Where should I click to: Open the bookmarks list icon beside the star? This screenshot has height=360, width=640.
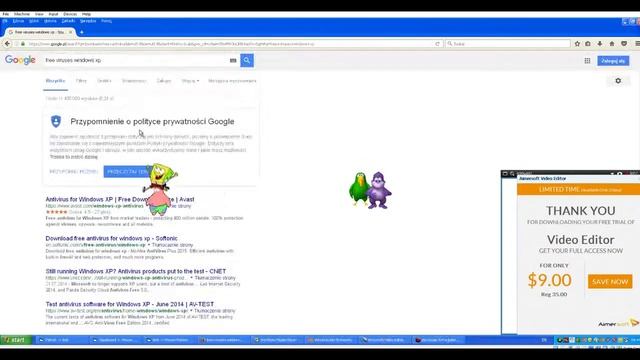tap(588, 44)
